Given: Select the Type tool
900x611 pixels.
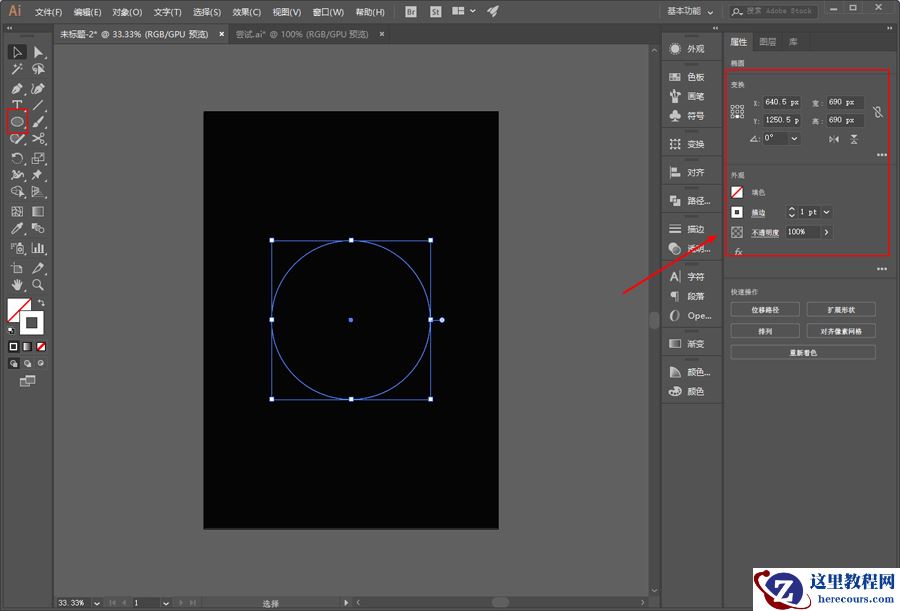Looking at the screenshot, I should (17, 105).
